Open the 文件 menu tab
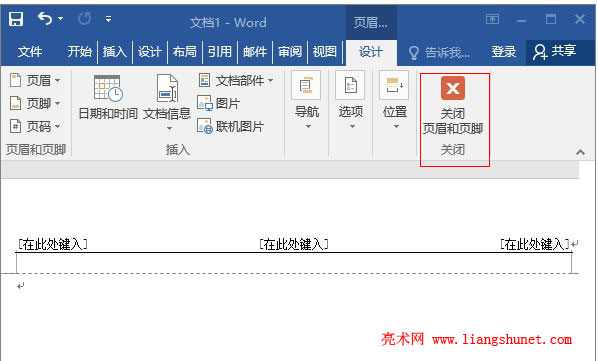Screen dimensions: 598x361 30,51
